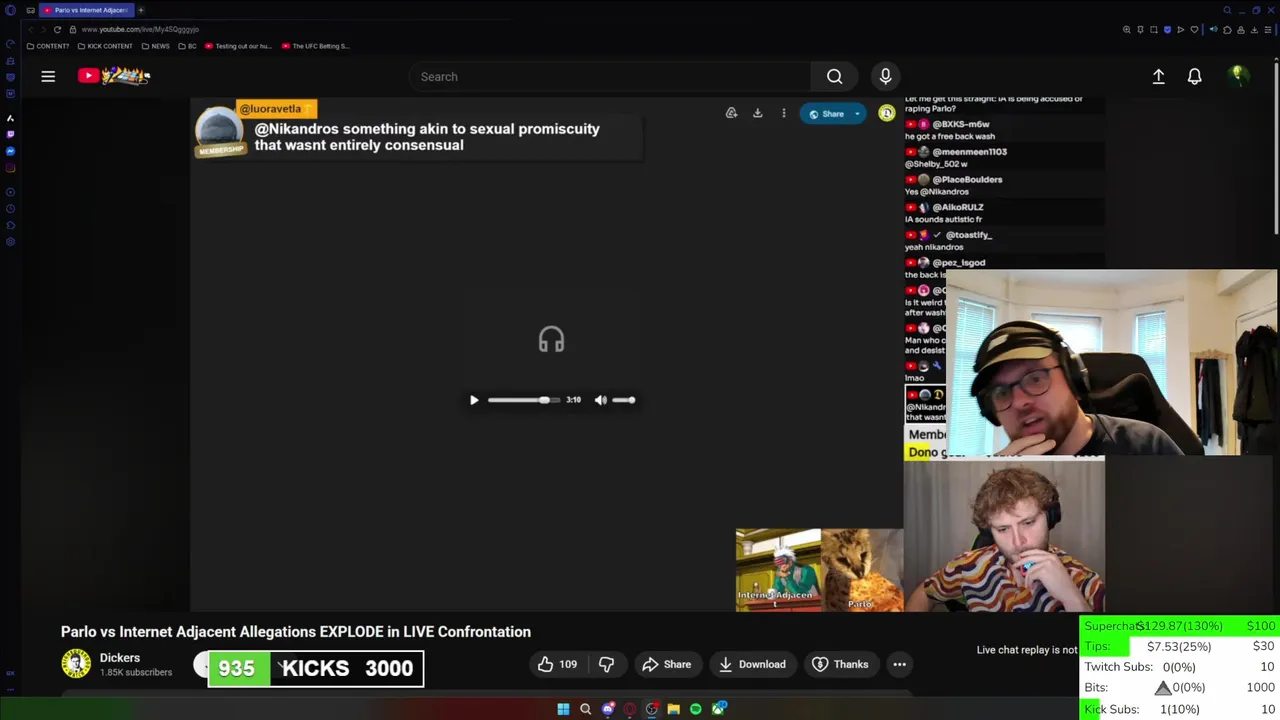Click the pin icon in browser toolbar
The image size is (1280, 720).
1140,29
